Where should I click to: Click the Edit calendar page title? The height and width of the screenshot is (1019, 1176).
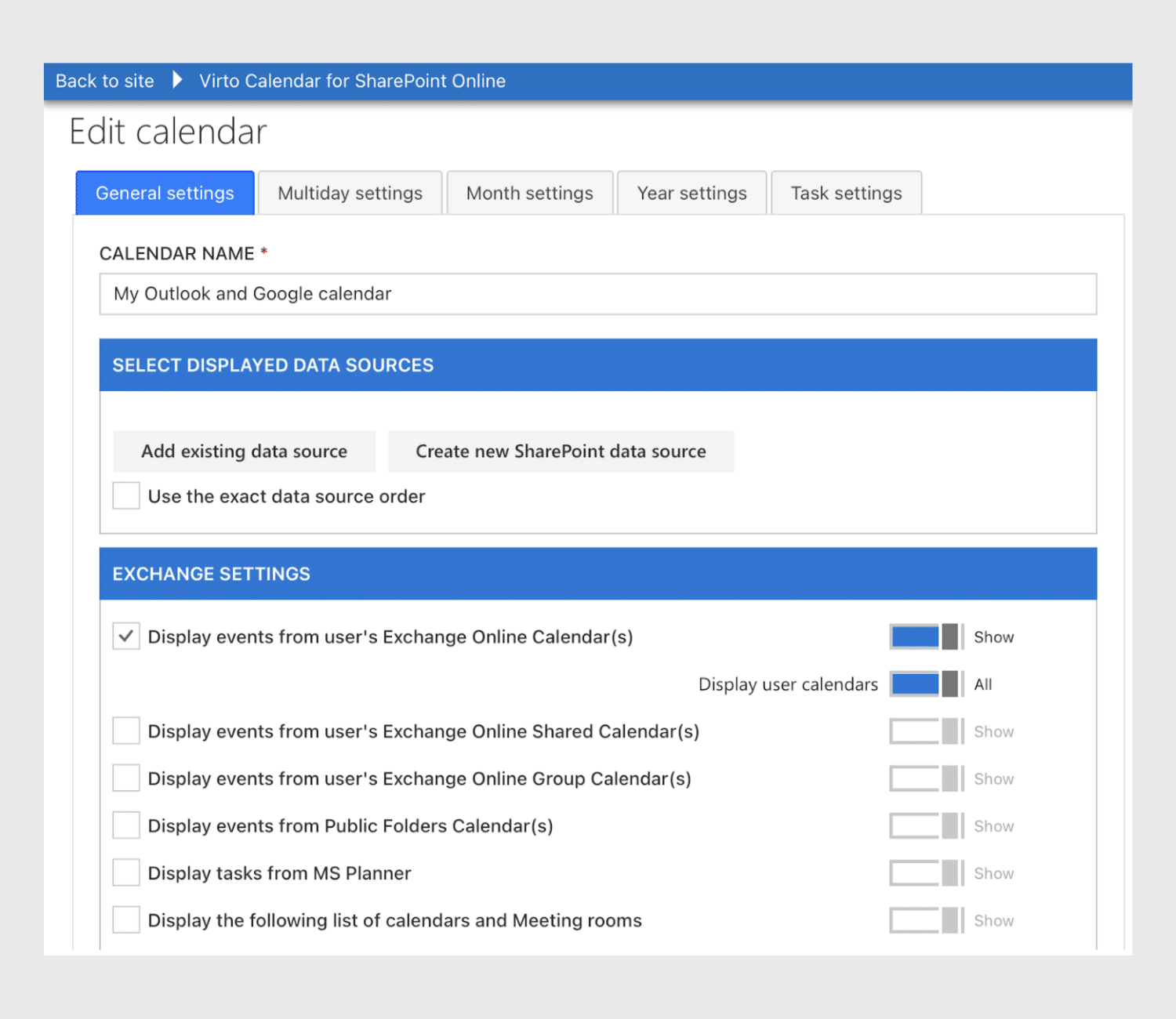(169, 132)
